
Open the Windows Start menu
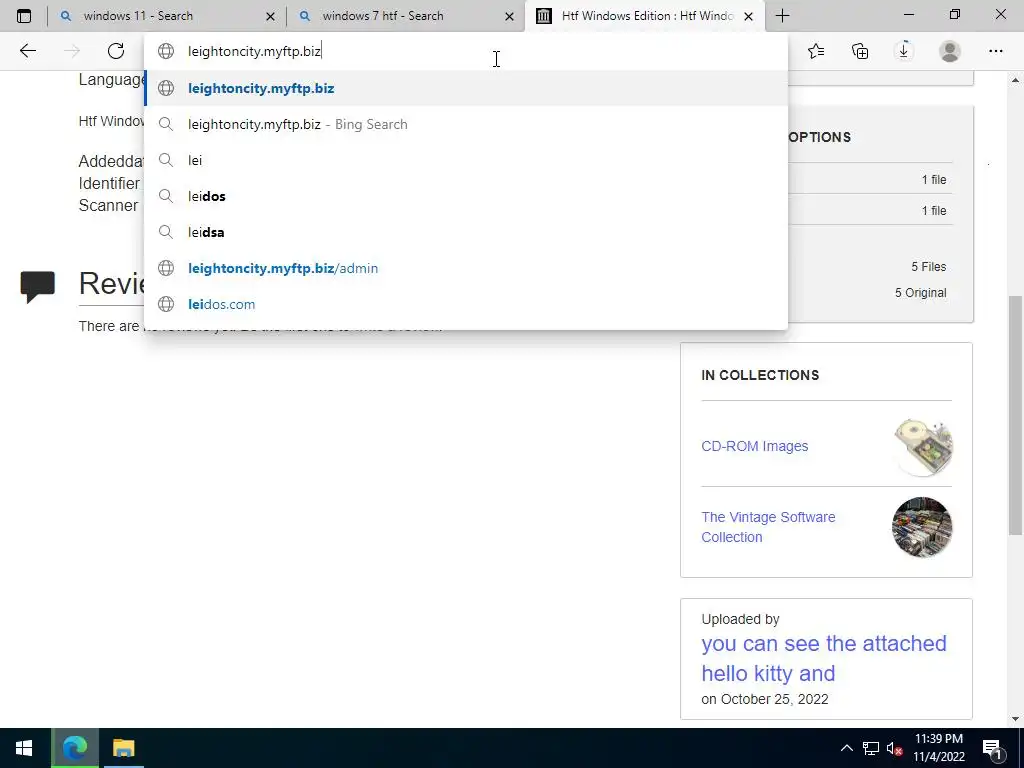(x=24, y=748)
